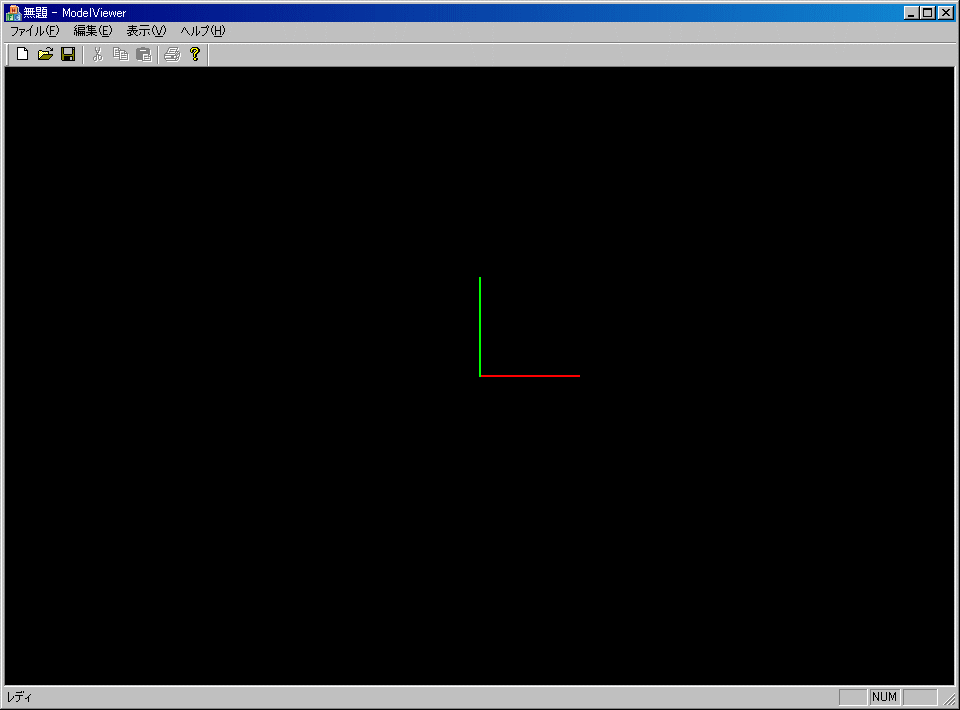Click the レディ status text
This screenshot has width=960, height=710.
[x=19, y=697]
